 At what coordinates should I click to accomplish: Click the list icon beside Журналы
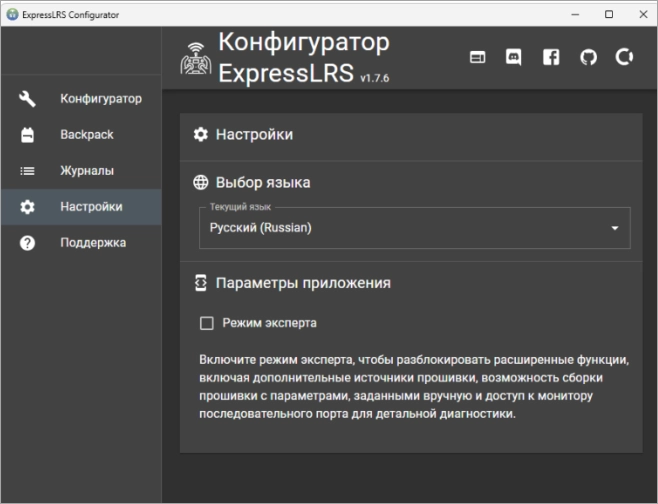(x=27, y=171)
